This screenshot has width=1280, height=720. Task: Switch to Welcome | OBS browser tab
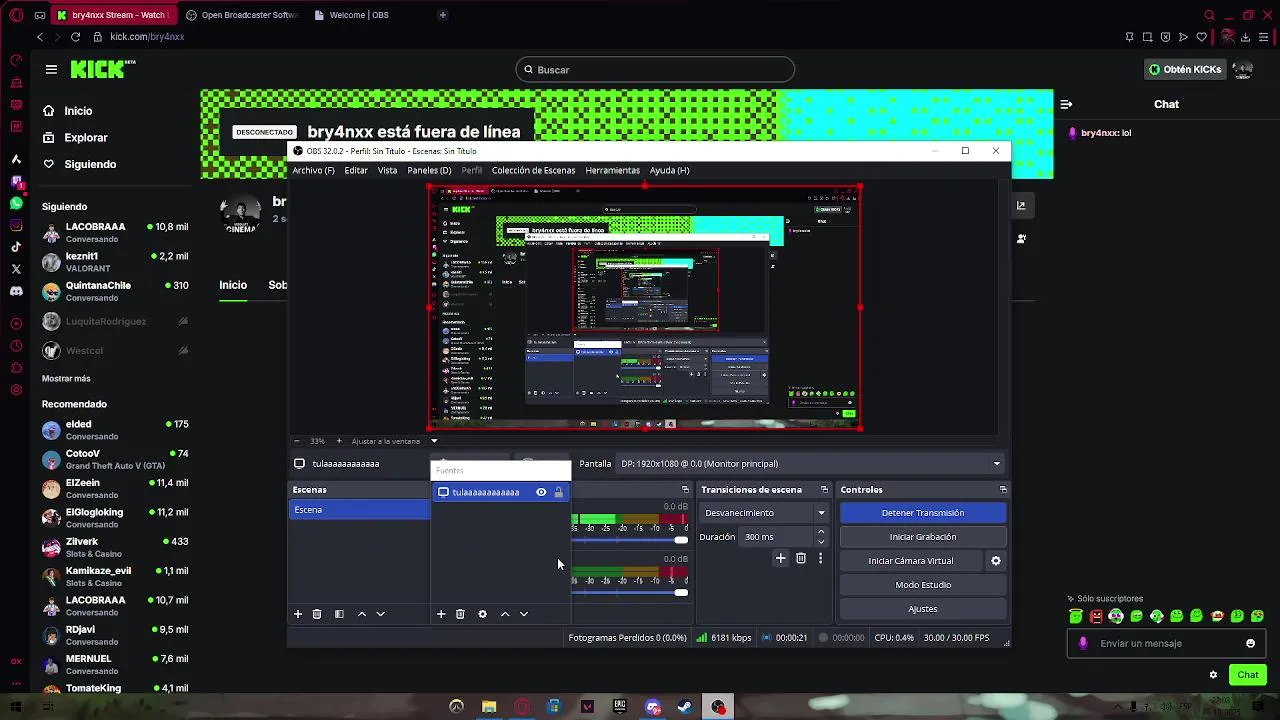pyautogui.click(x=360, y=15)
